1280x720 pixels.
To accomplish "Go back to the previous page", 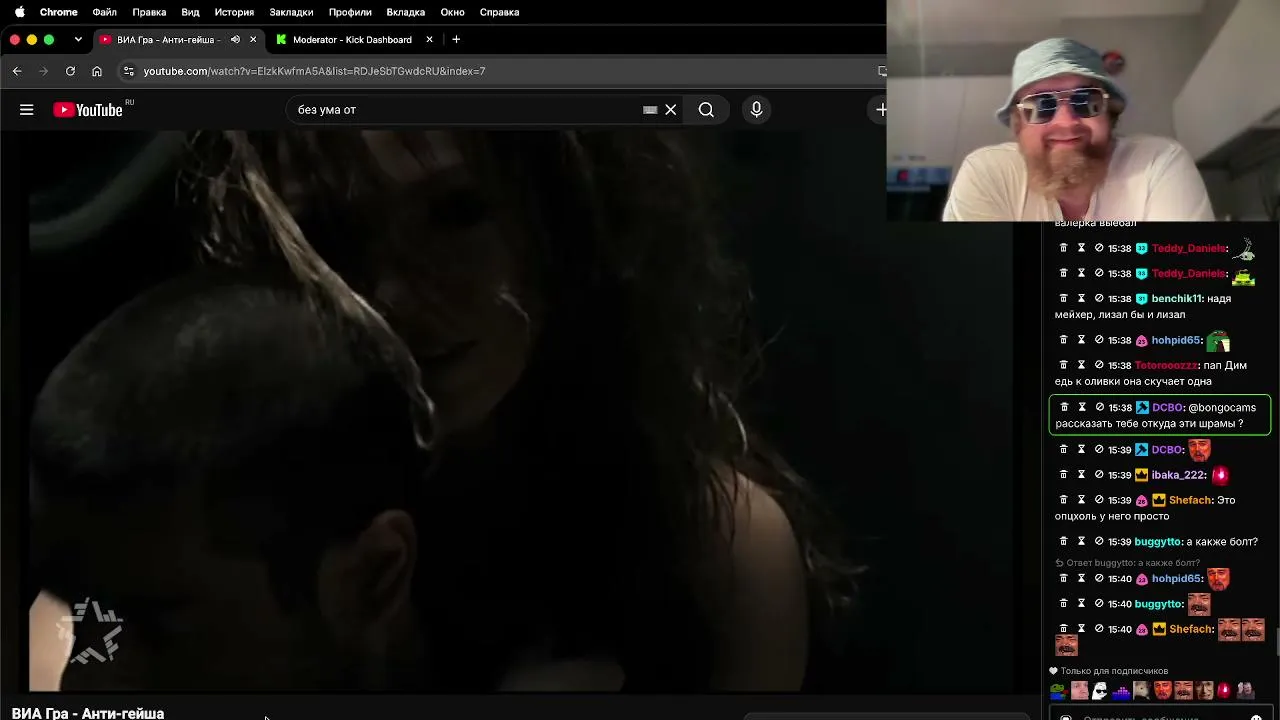I will pyautogui.click(x=17, y=71).
